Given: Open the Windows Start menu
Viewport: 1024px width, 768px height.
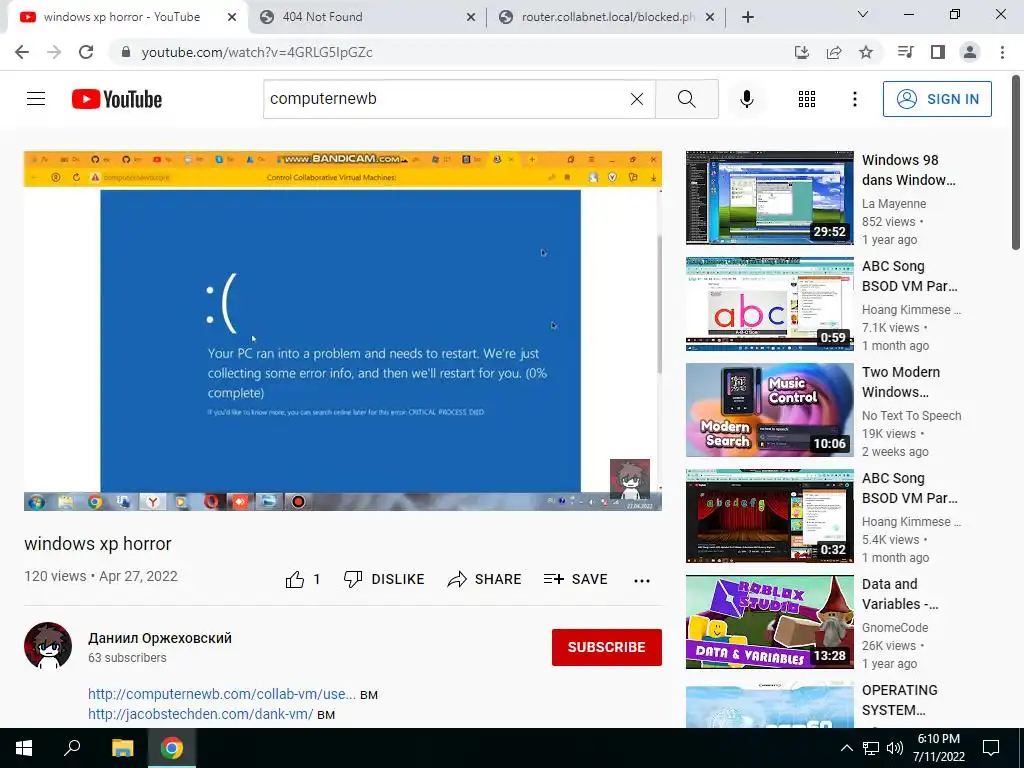Looking at the screenshot, I should pos(24,748).
